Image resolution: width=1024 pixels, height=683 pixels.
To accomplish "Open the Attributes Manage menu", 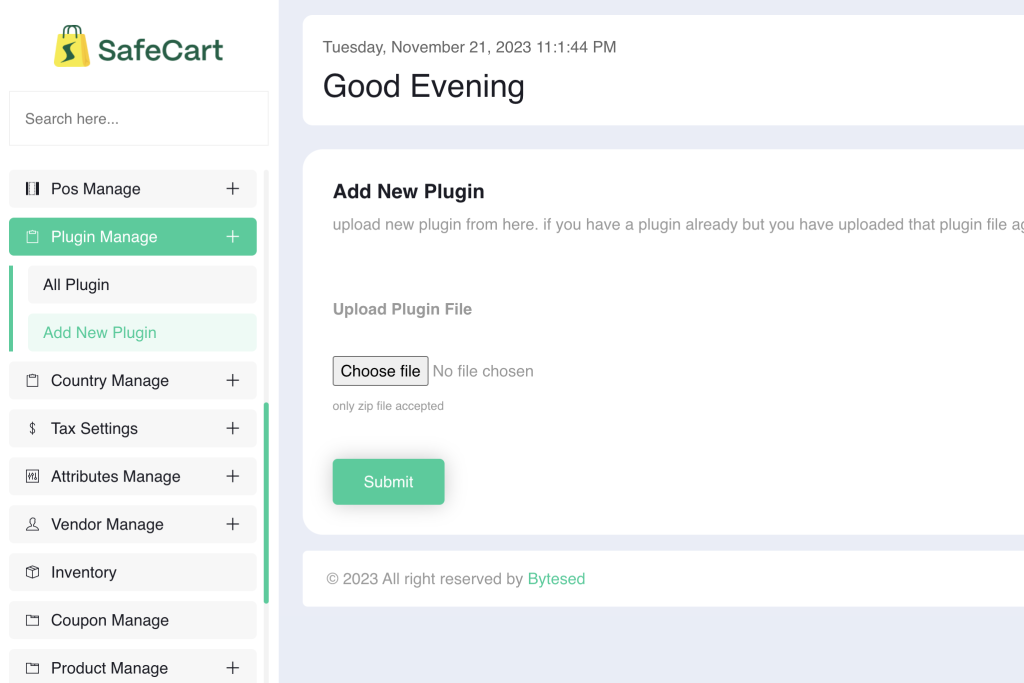I will pos(133,476).
